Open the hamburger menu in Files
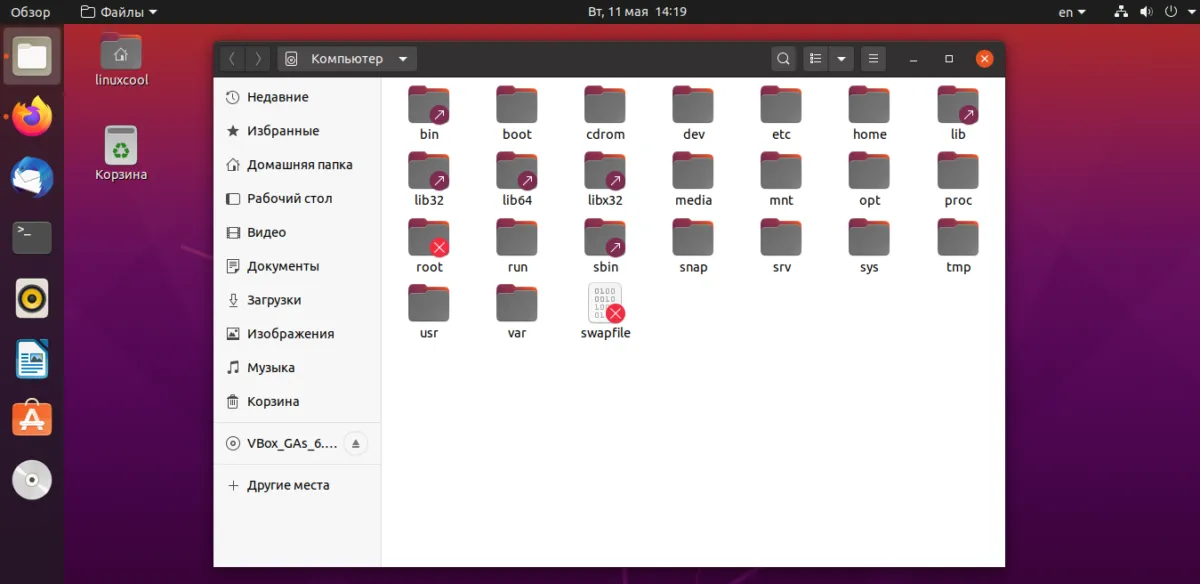1200x584 pixels. [x=873, y=59]
